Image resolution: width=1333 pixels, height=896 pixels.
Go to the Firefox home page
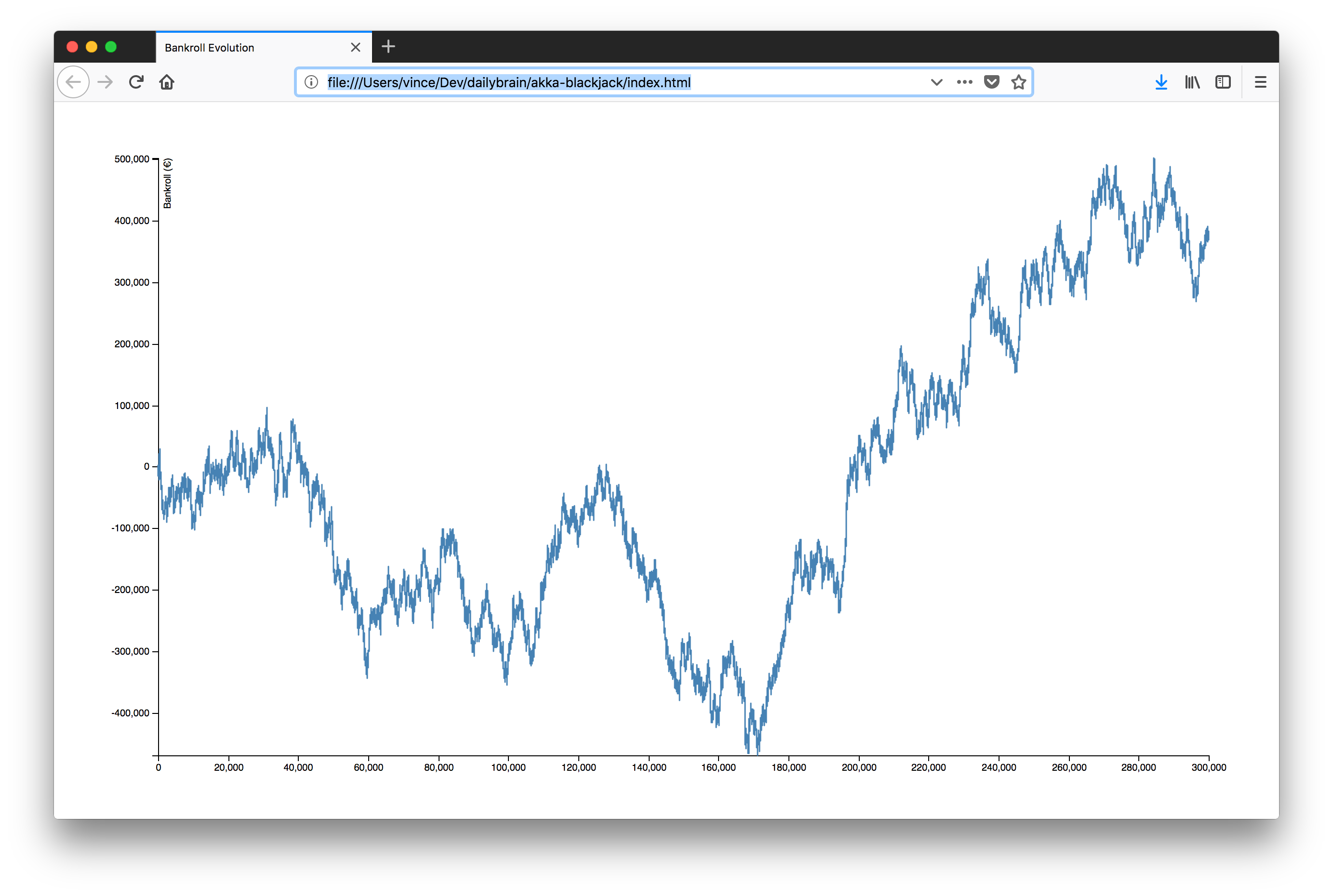coord(166,82)
